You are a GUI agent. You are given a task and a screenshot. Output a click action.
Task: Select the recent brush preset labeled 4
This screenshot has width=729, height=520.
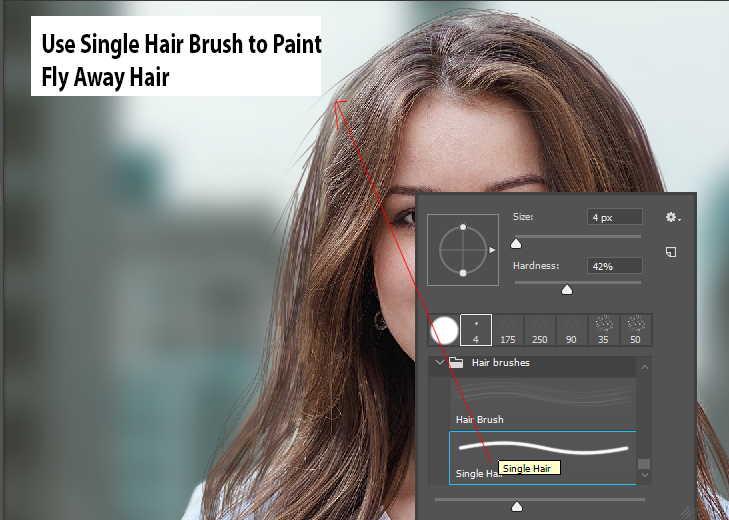pyautogui.click(x=476, y=330)
